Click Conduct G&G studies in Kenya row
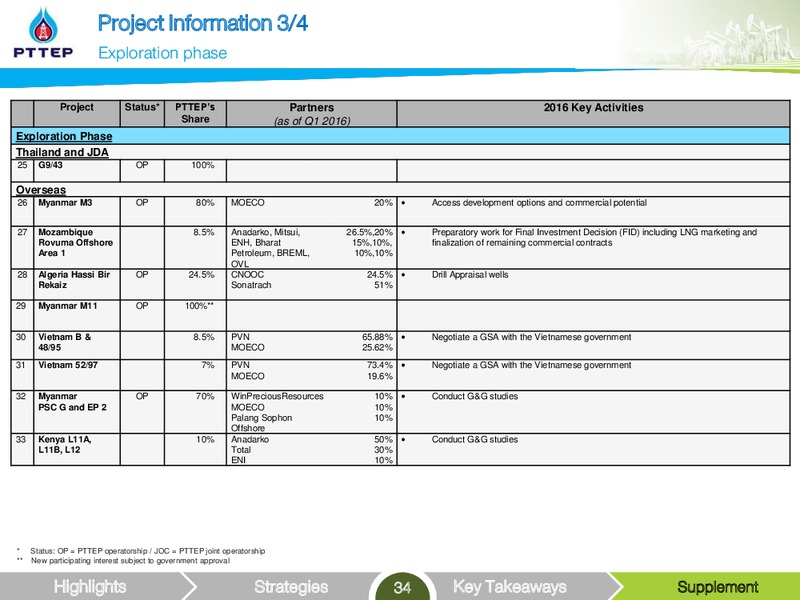Viewport: 800px width, 600px height. pyautogui.click(x=474, y=439)
